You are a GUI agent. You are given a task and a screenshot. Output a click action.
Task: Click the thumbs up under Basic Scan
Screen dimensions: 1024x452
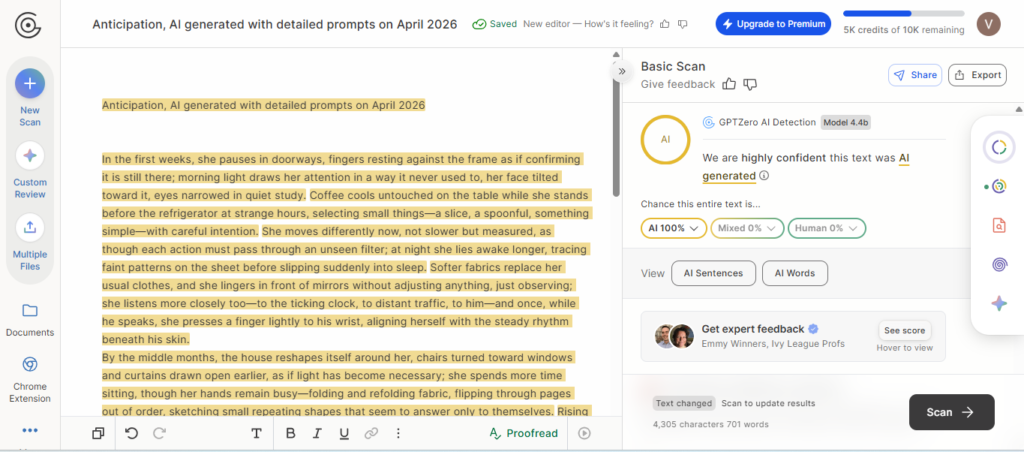pyautogui.click(x=729, y=84)
